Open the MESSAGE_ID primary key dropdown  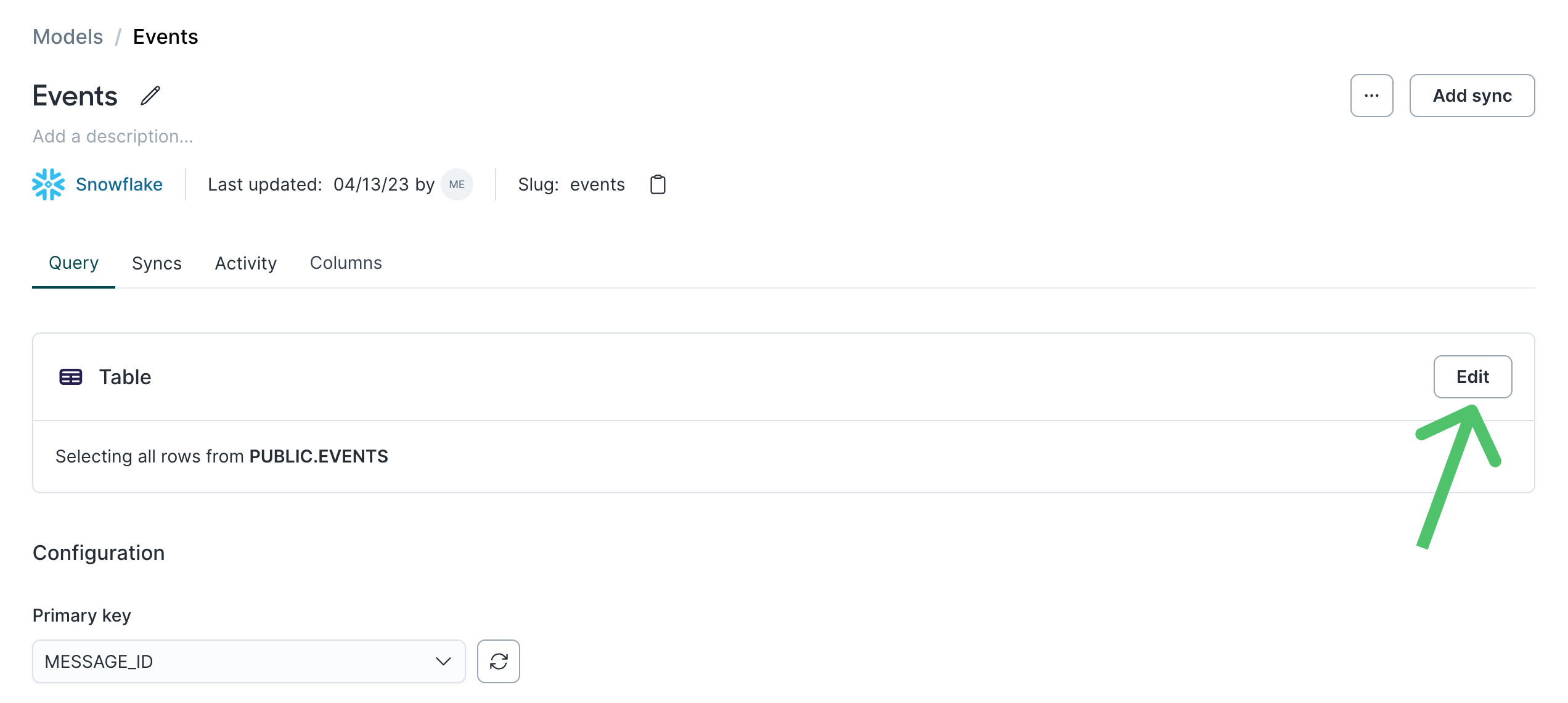[248, 661]
